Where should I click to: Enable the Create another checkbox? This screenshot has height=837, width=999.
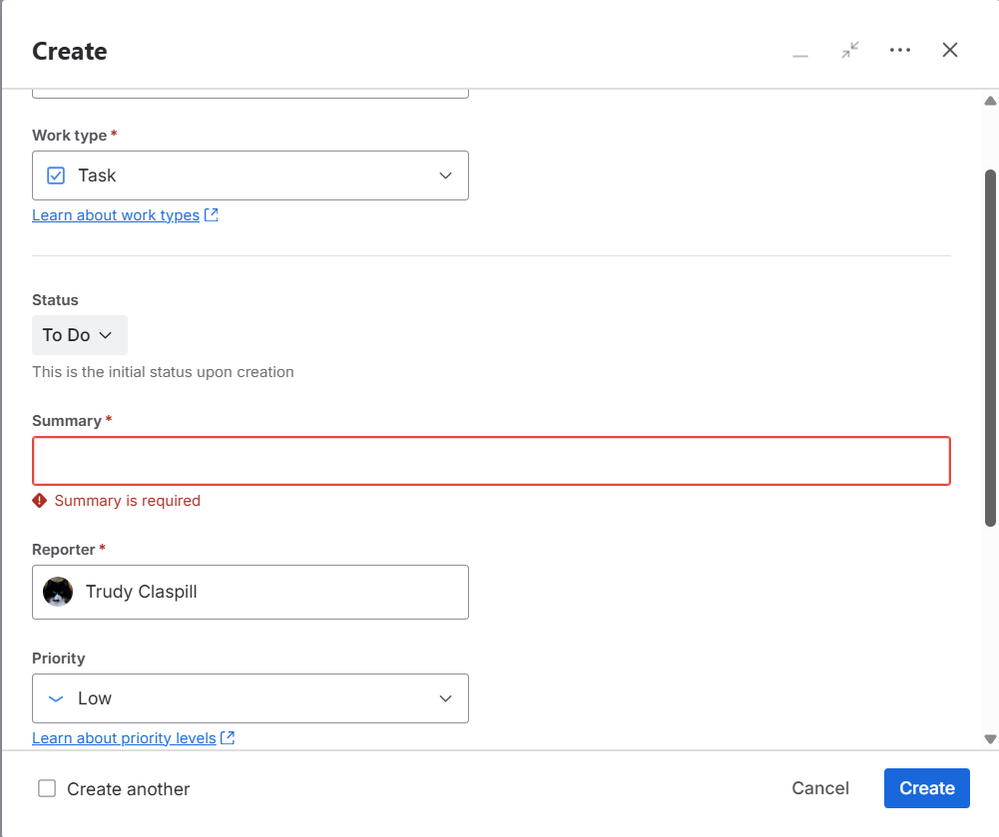point(47,789)
